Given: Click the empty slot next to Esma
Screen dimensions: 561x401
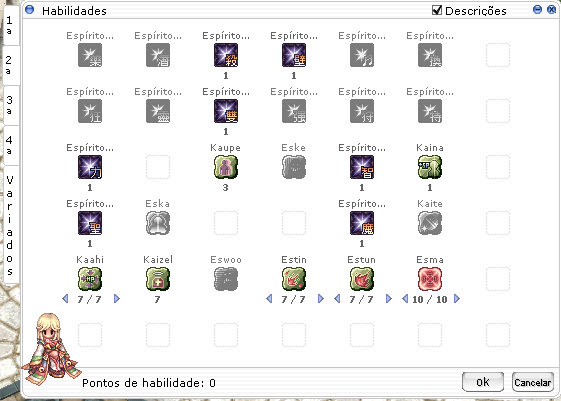Looking at the screenshot, I should [498, 279].
